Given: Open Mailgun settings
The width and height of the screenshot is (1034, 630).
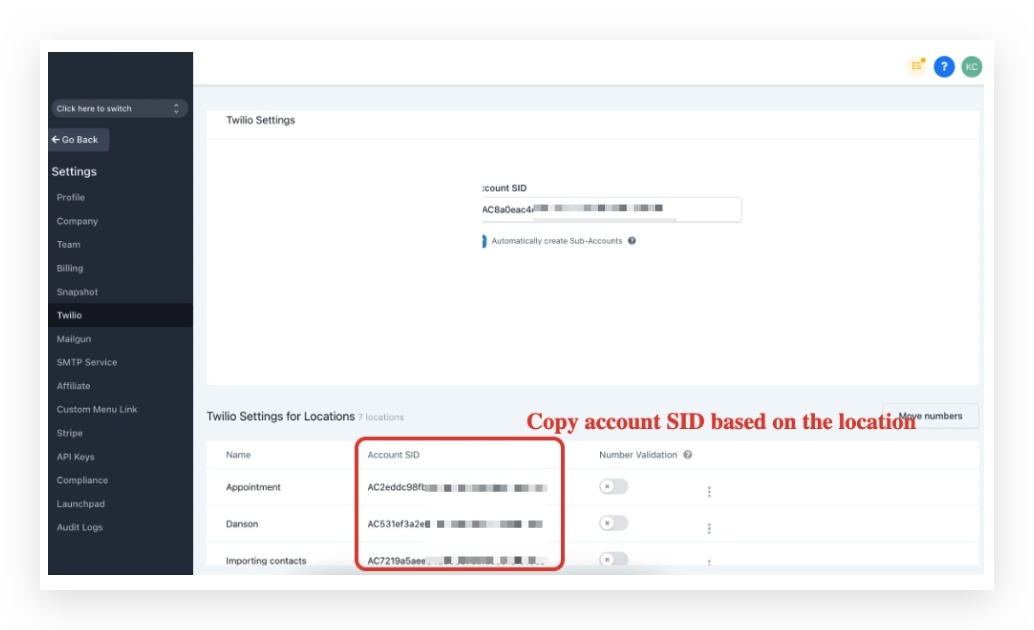Looking at the screenshot, I should 74,338.
